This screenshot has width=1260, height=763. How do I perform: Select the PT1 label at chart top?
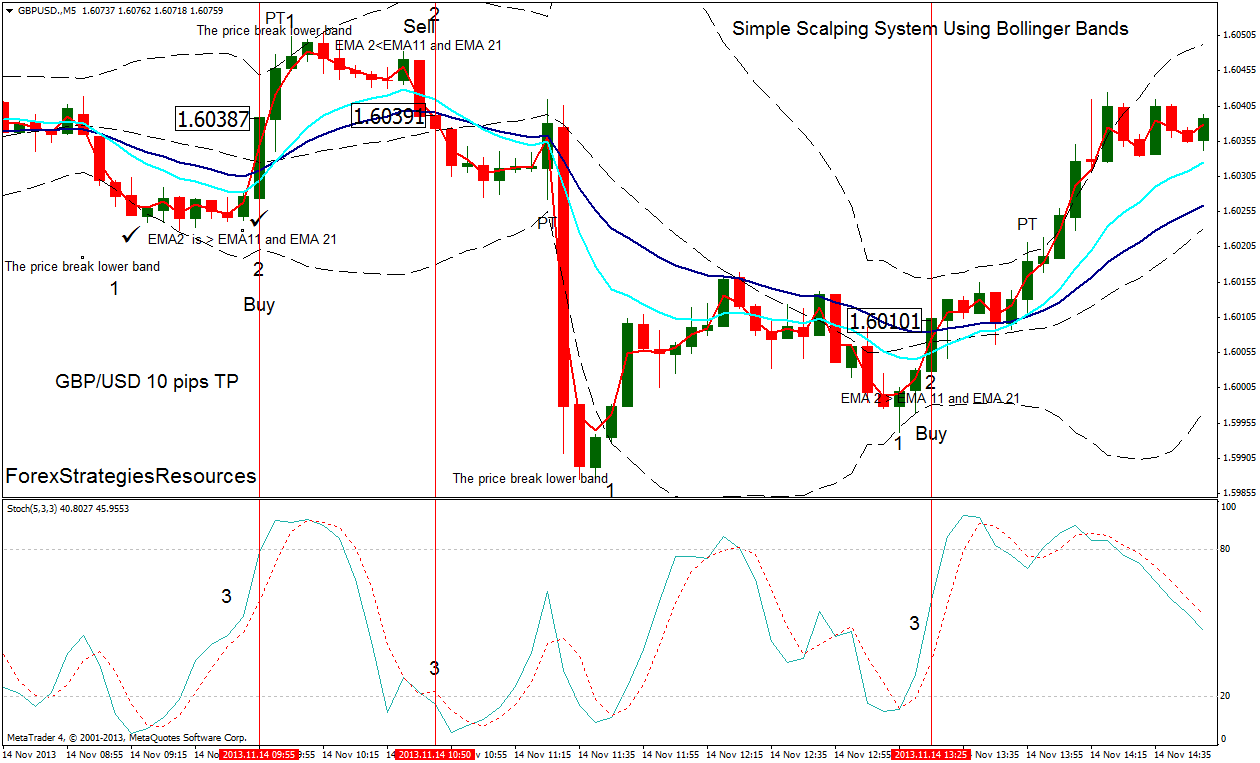(x=280, y=18)
